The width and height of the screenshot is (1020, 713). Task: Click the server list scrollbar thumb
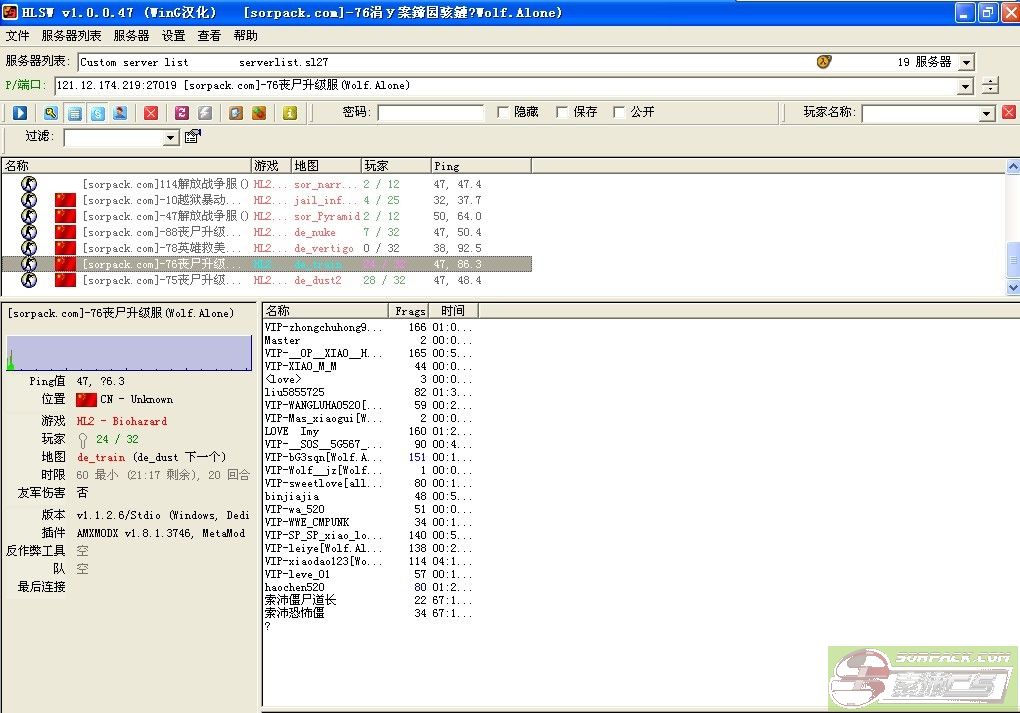(1013, 259)
